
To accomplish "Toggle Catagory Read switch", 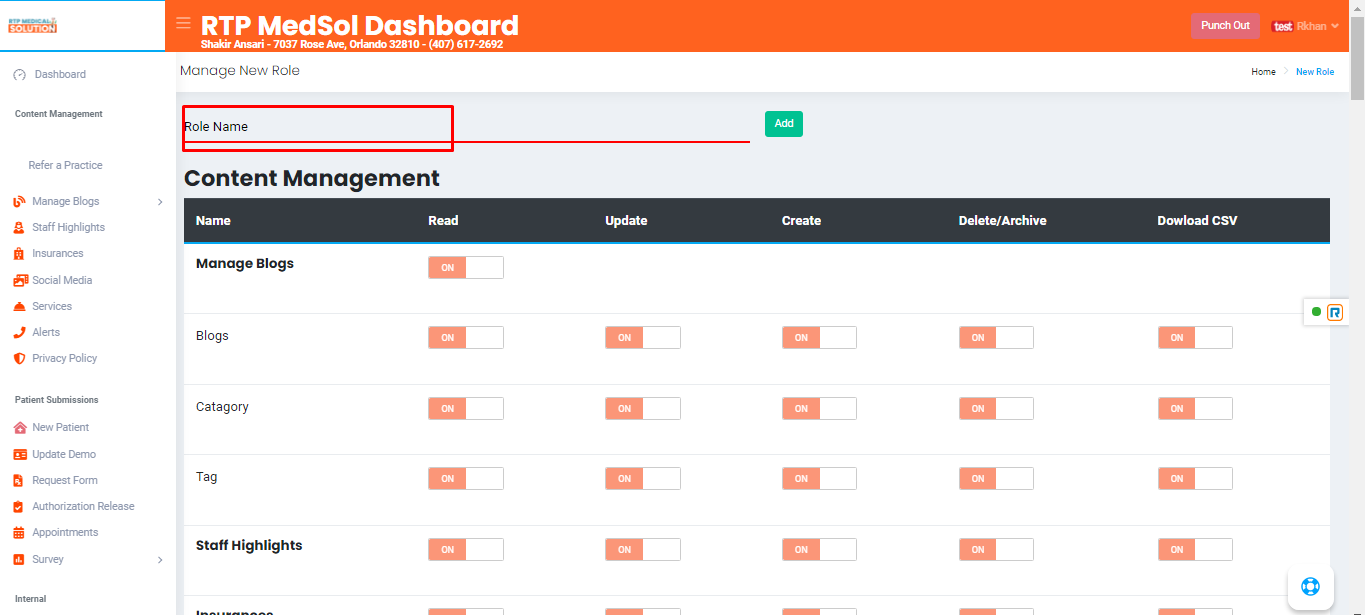I will coord(466,408).
